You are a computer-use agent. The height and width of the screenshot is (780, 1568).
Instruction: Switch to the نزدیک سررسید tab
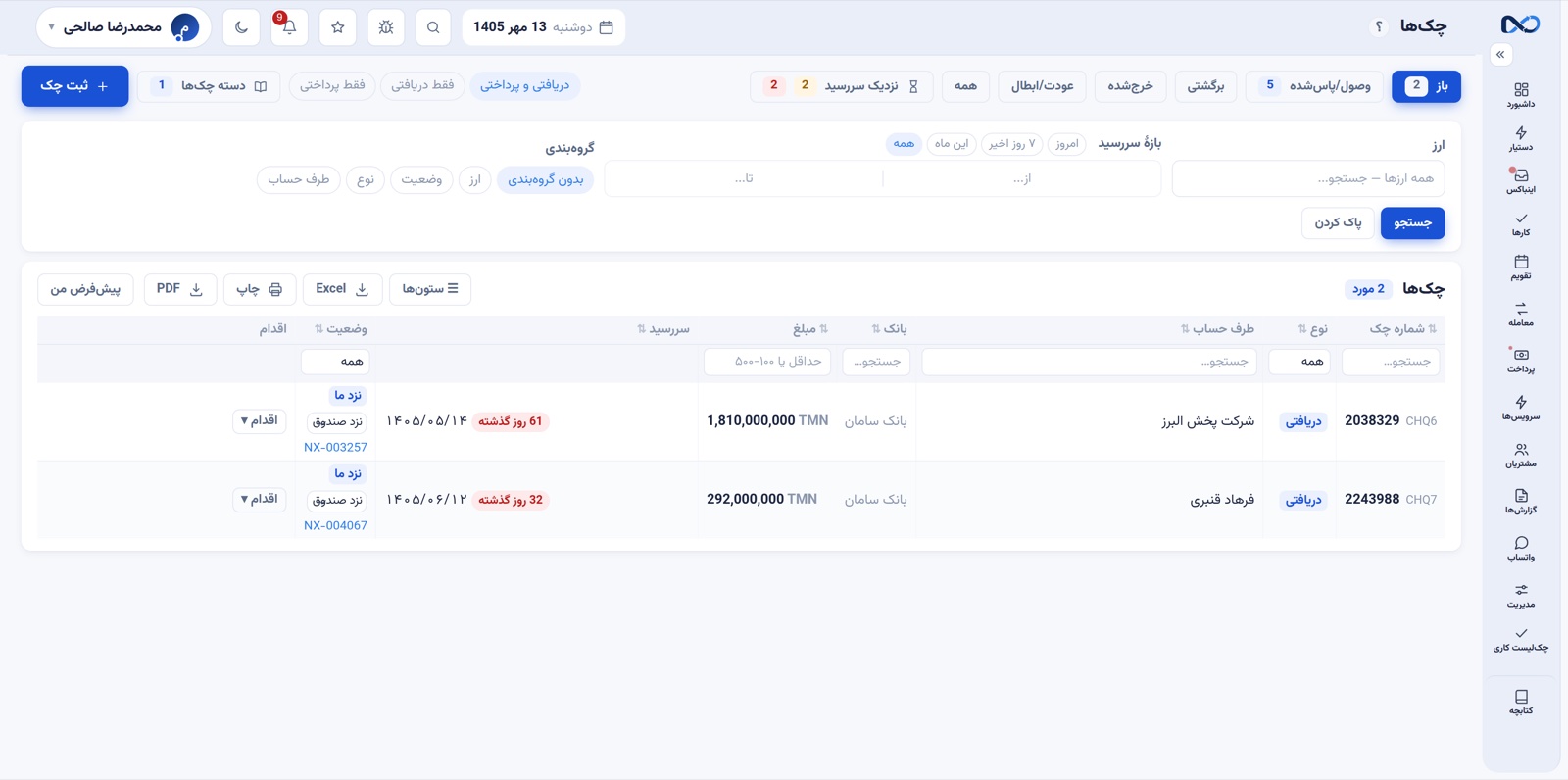(x=841, y=86)
